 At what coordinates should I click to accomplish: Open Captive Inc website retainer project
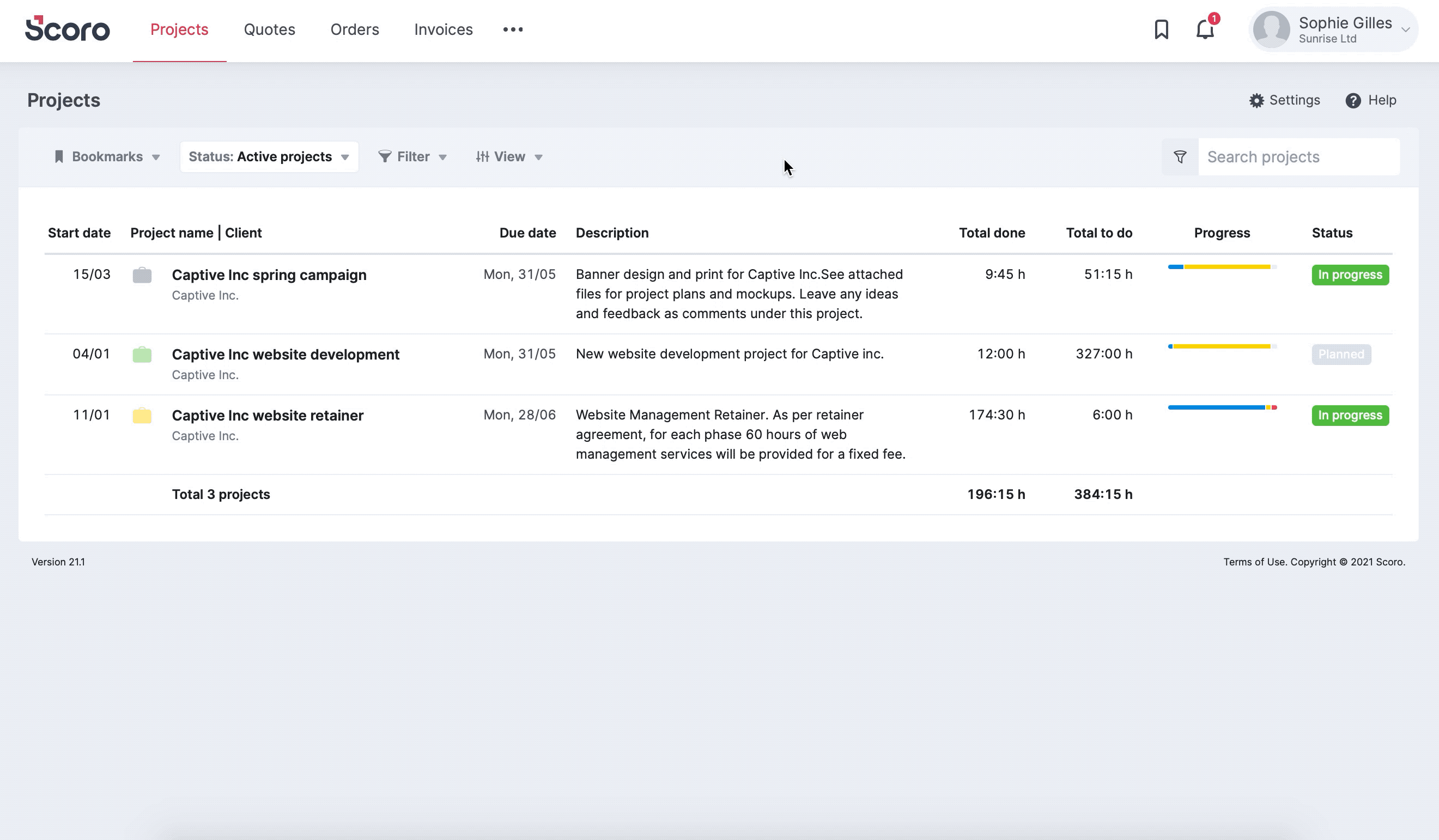click(267, 416)
